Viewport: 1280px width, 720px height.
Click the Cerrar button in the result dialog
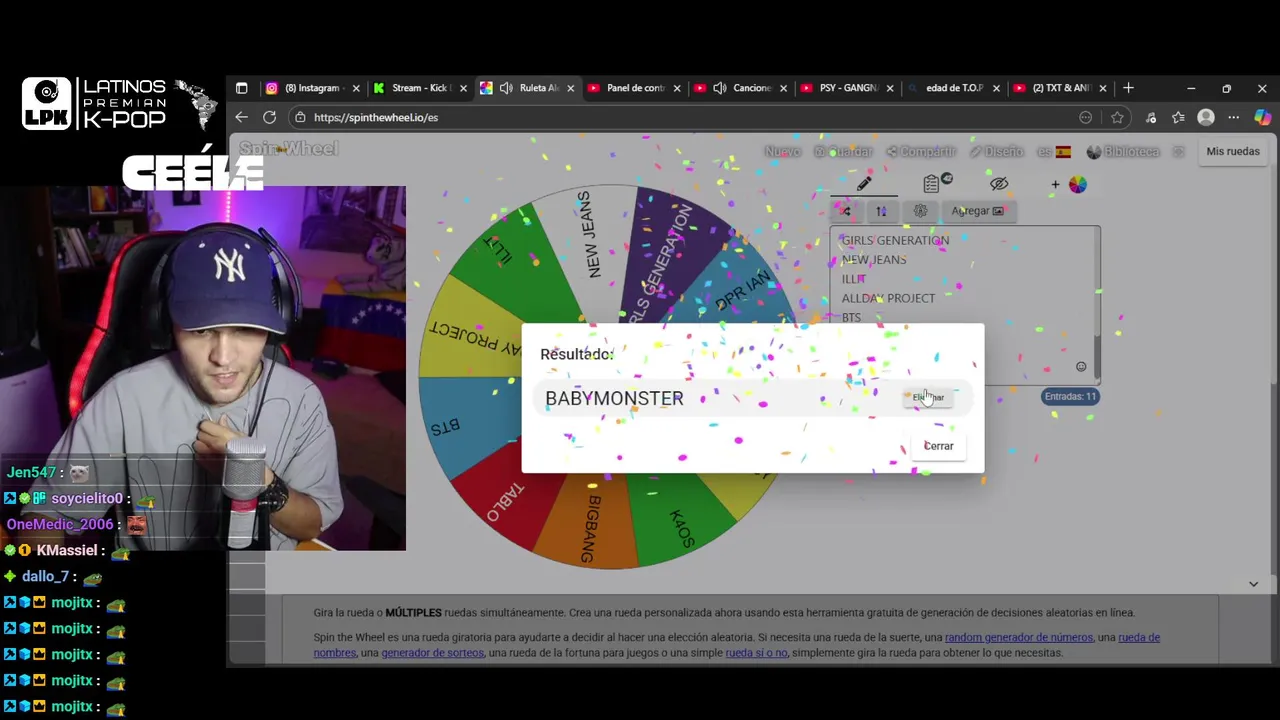pyautogui.click(x=938, y=446)
